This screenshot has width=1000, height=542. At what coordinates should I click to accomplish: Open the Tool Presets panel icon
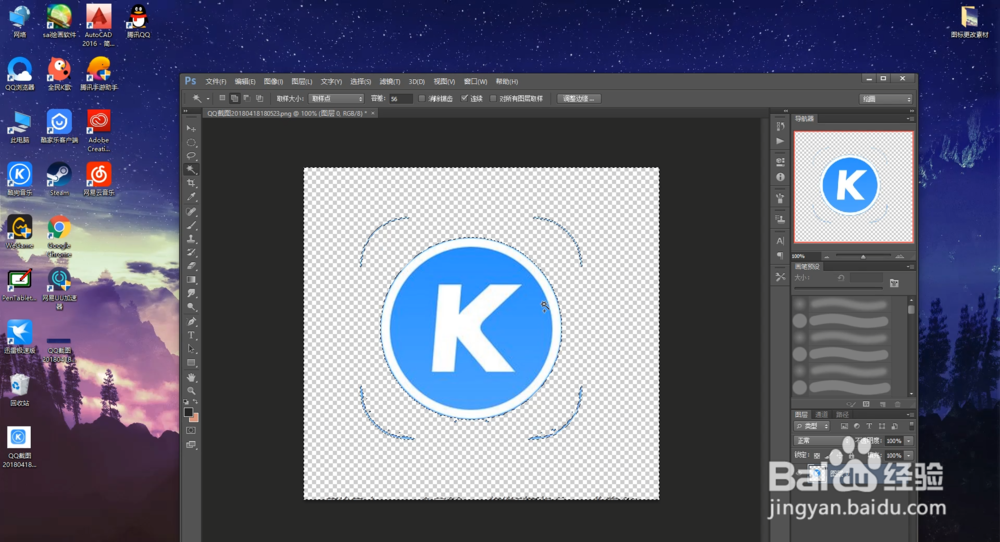pos(780,277)
